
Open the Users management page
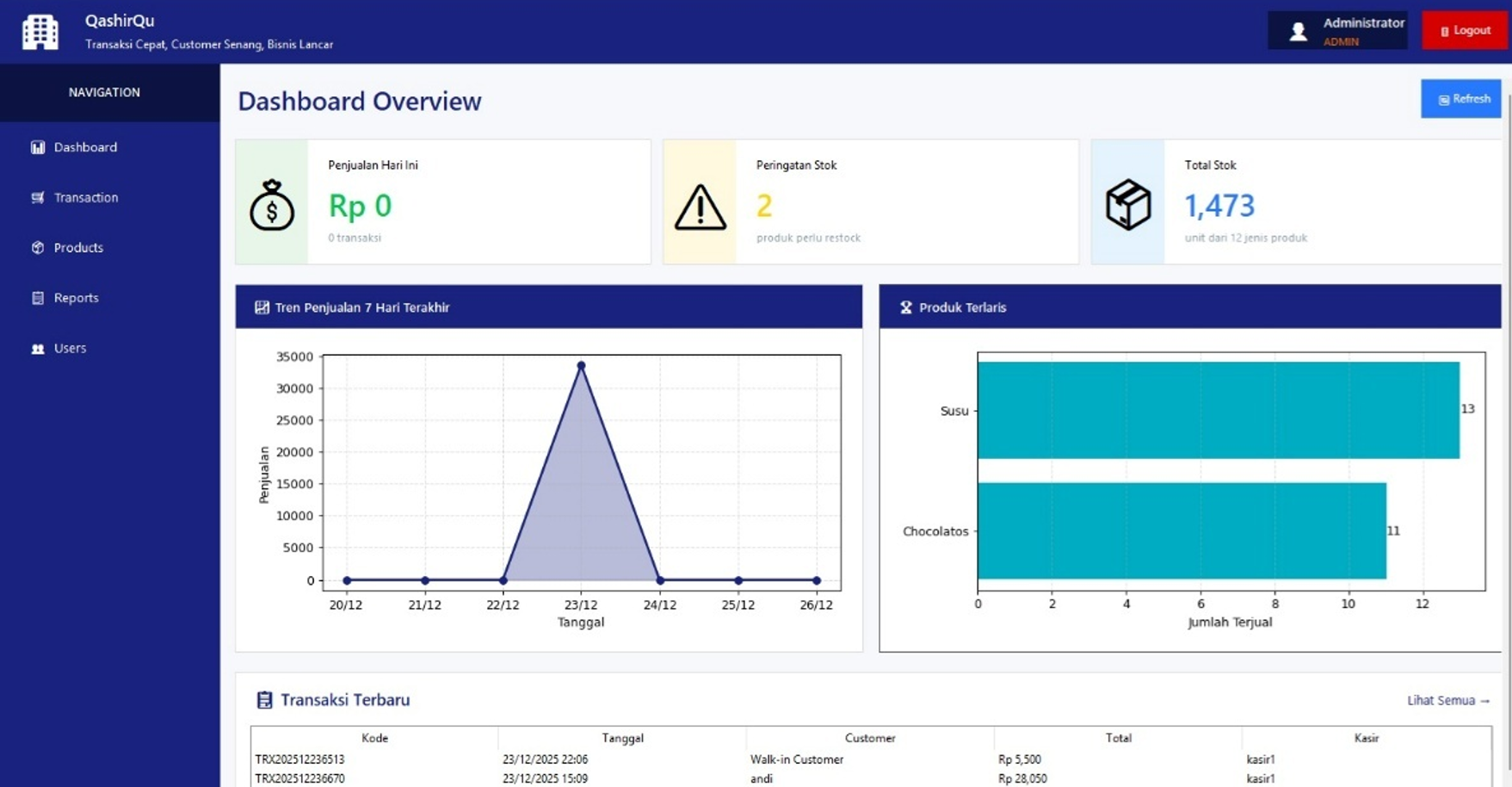point(70,348)
